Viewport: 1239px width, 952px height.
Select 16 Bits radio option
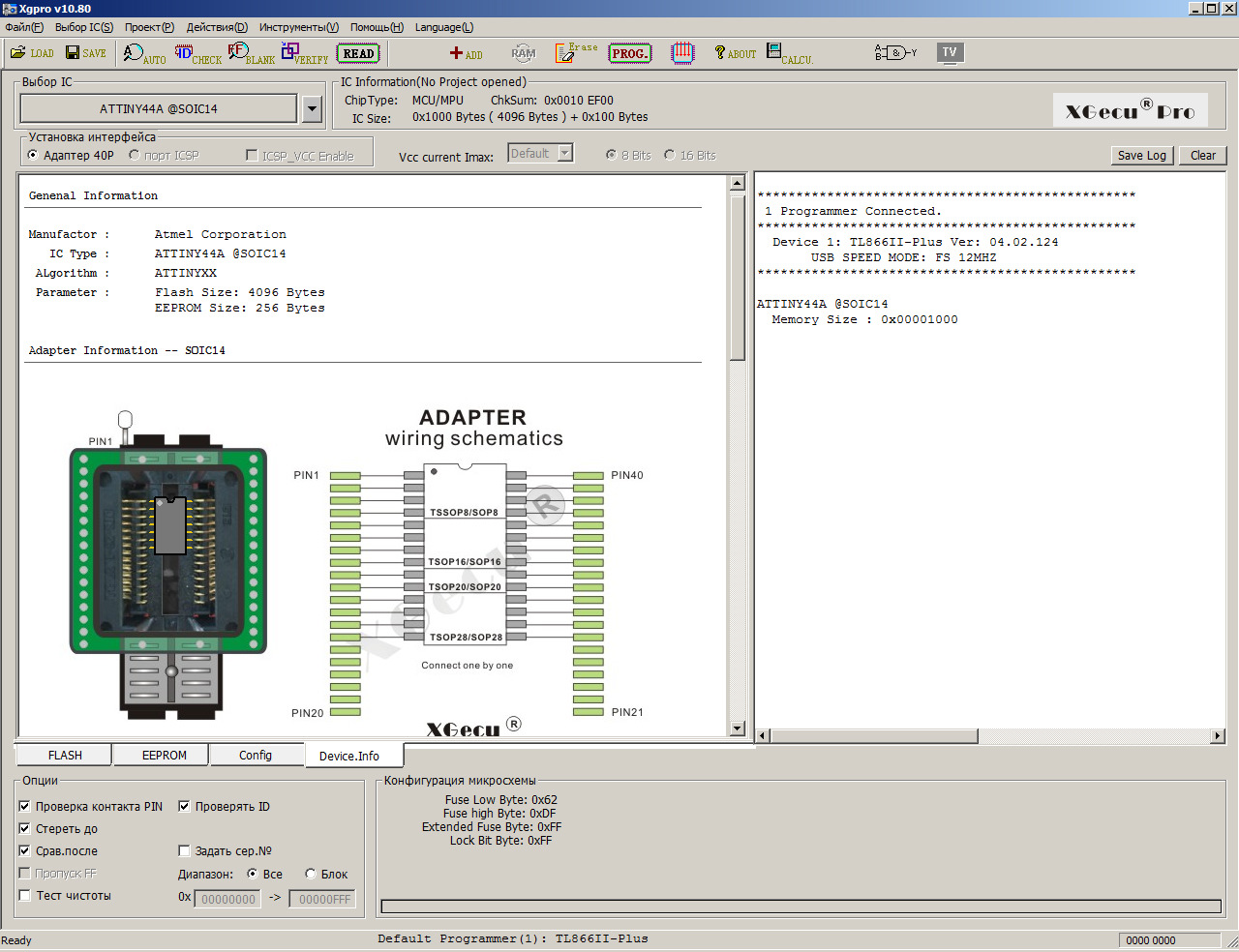(670, 155)
